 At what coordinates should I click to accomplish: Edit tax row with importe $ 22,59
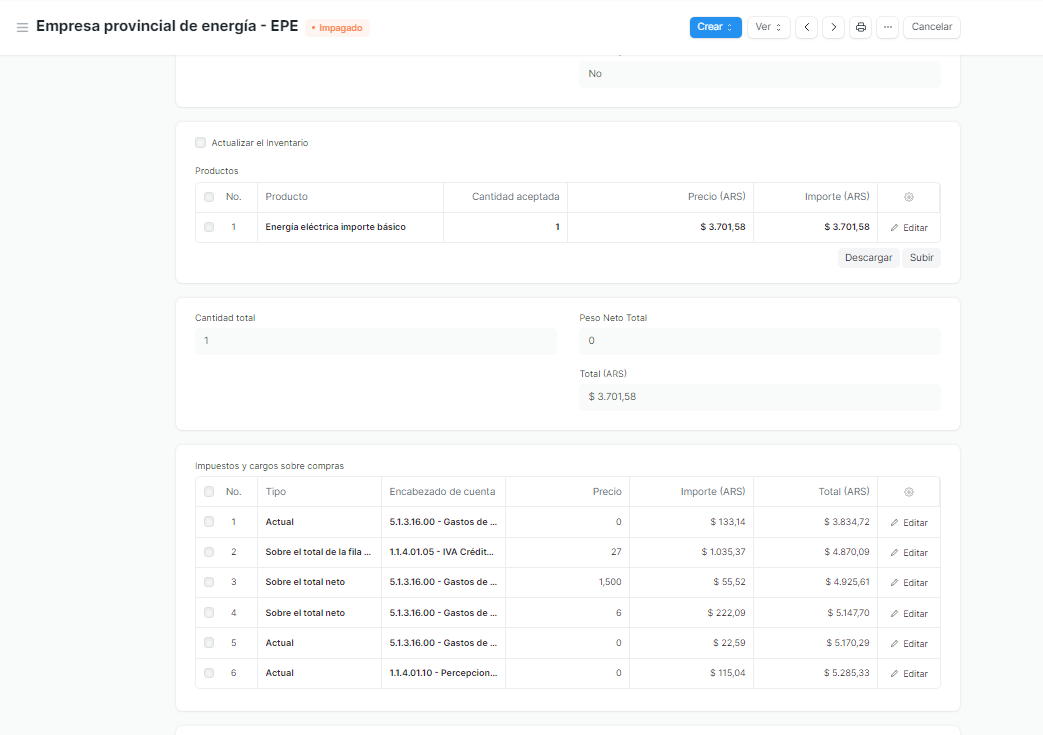pyautogui.click(x=909, y=644)
